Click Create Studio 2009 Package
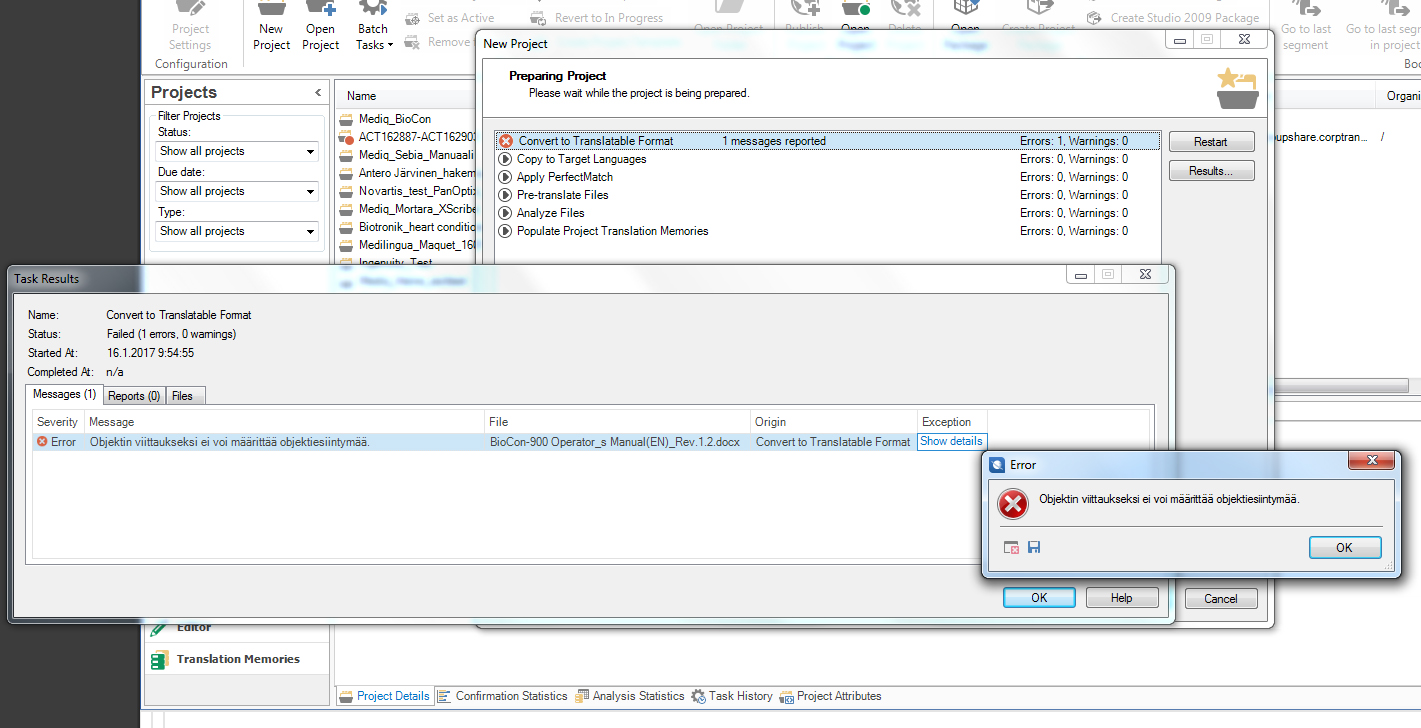The image size is (1421, 728). coord(1174,18)
